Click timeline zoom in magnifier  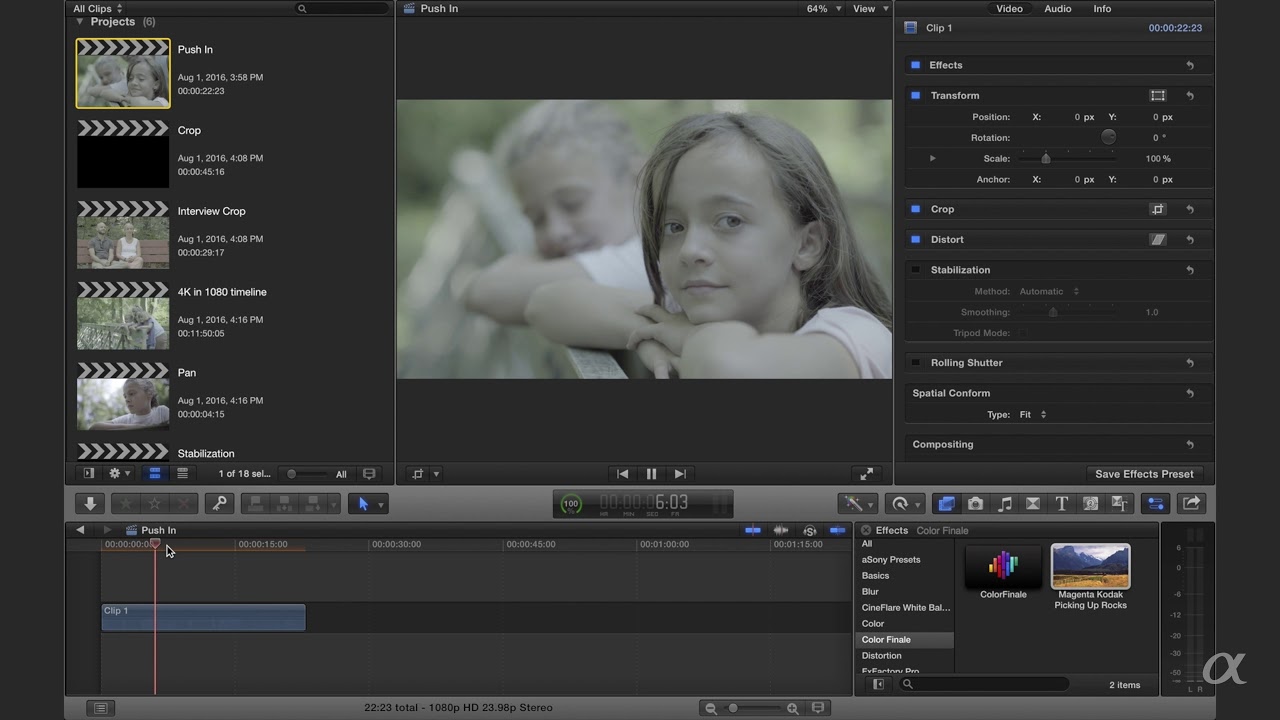(x=792, y=708)
